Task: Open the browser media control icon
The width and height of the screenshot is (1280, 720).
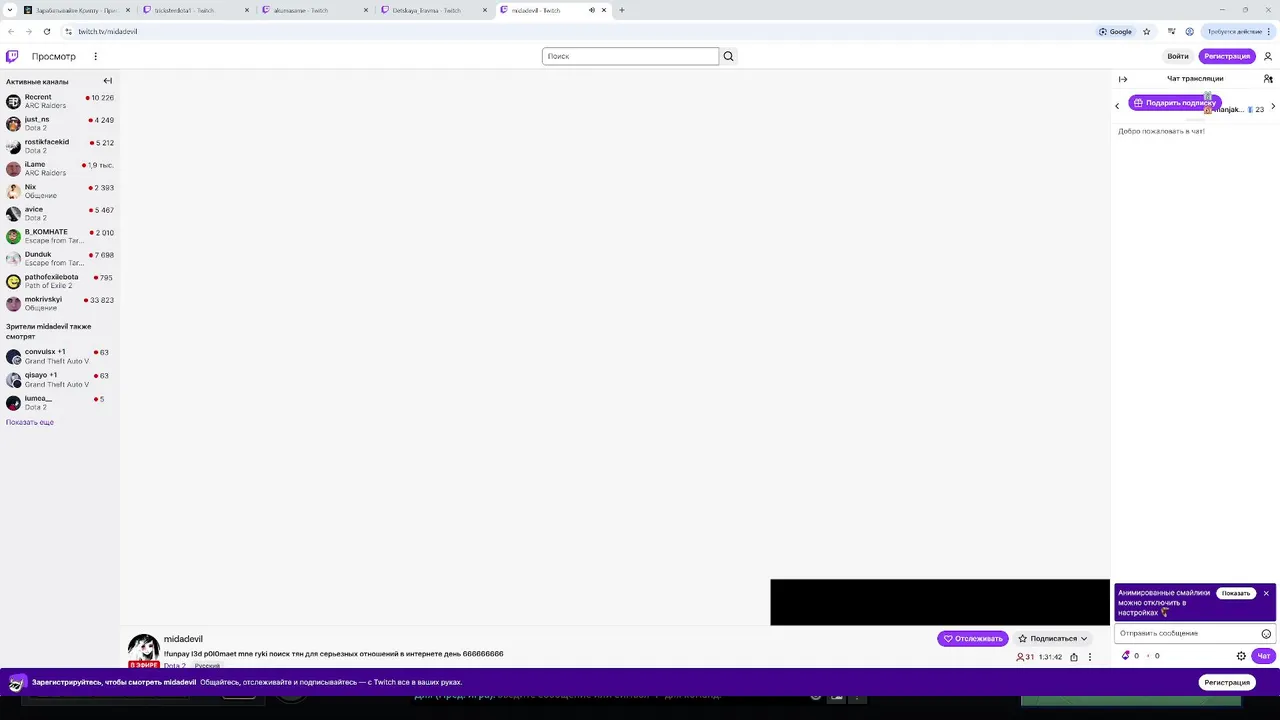Action: [x=1172, y=31]
